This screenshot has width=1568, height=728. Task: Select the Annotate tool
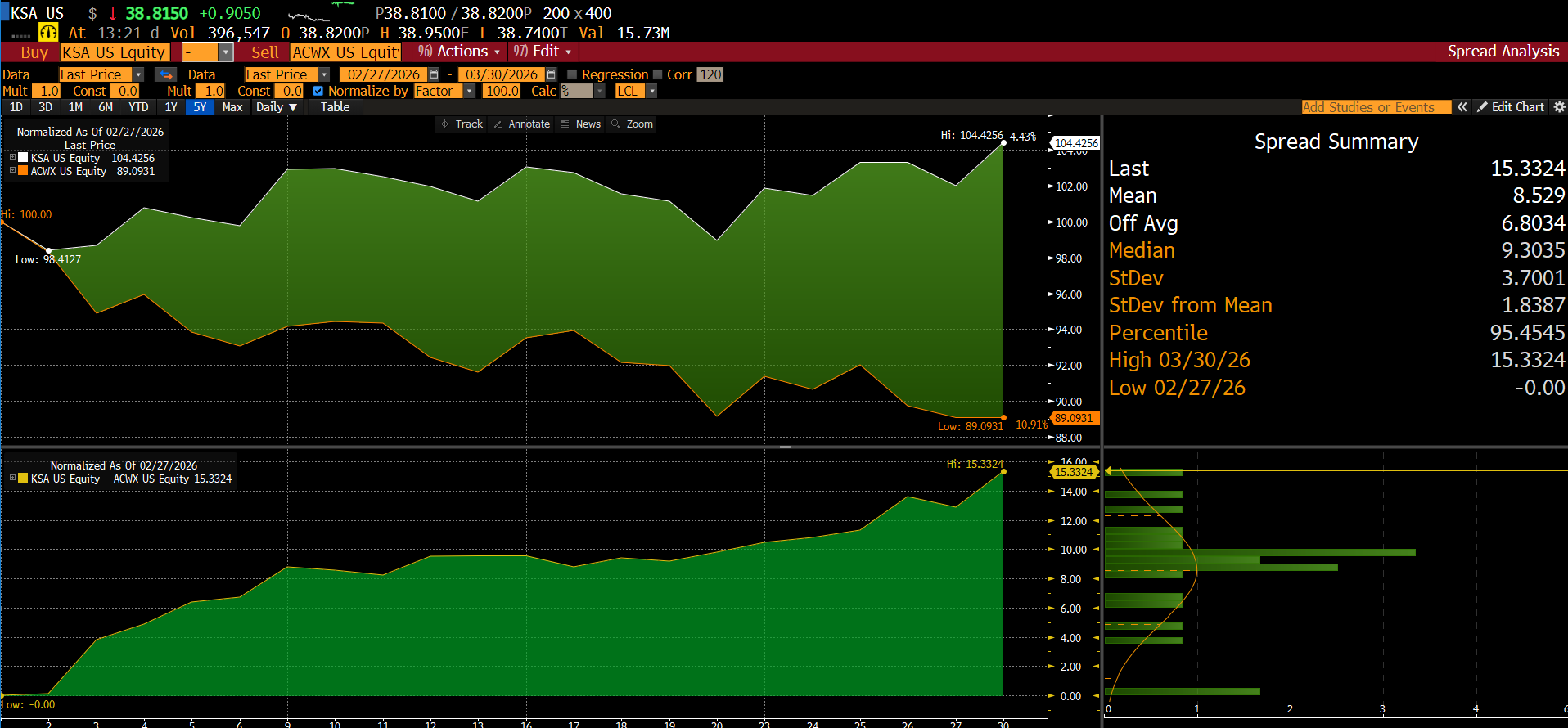click(521, 124)
